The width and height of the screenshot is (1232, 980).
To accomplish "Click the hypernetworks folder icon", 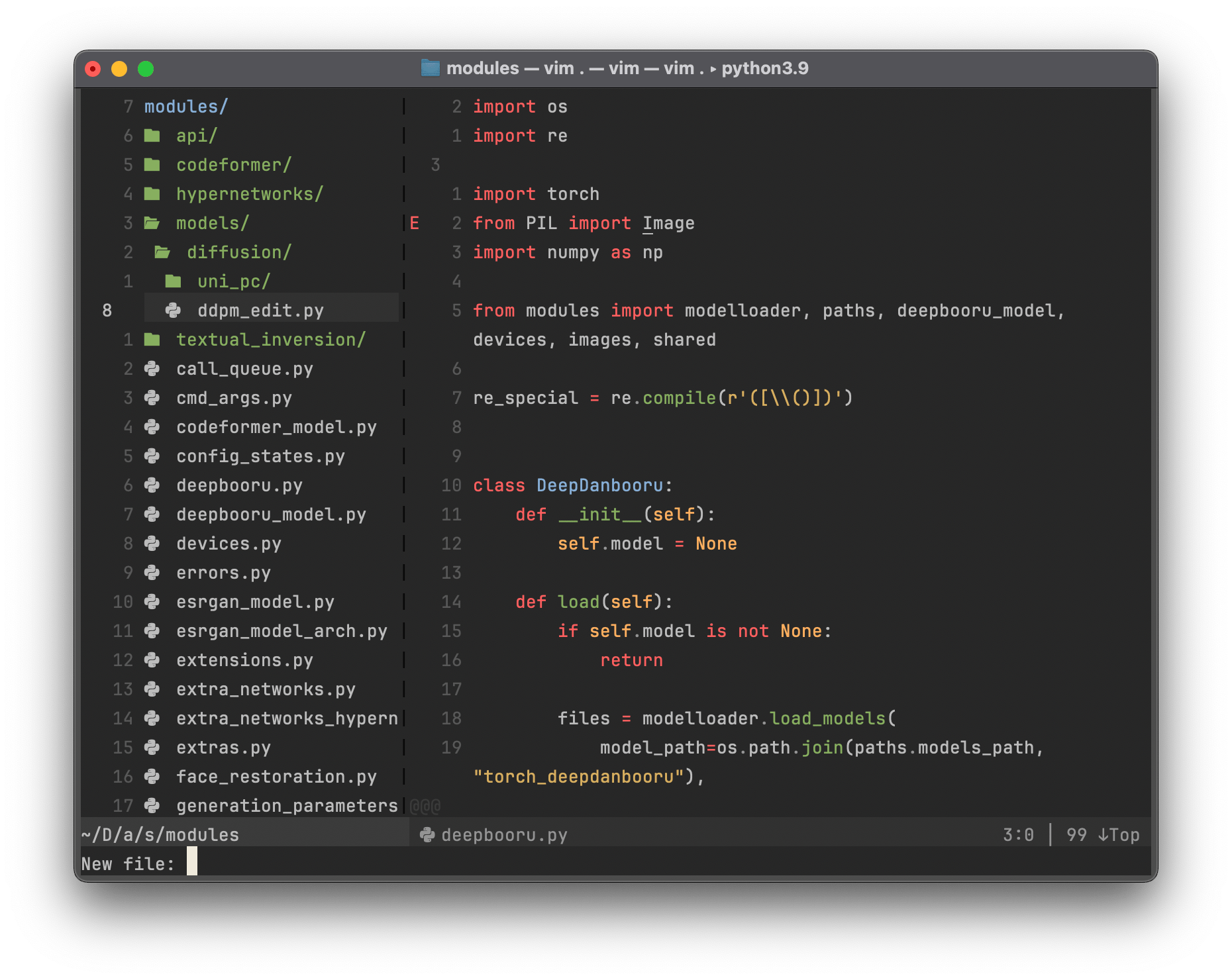I will point(152,194).
